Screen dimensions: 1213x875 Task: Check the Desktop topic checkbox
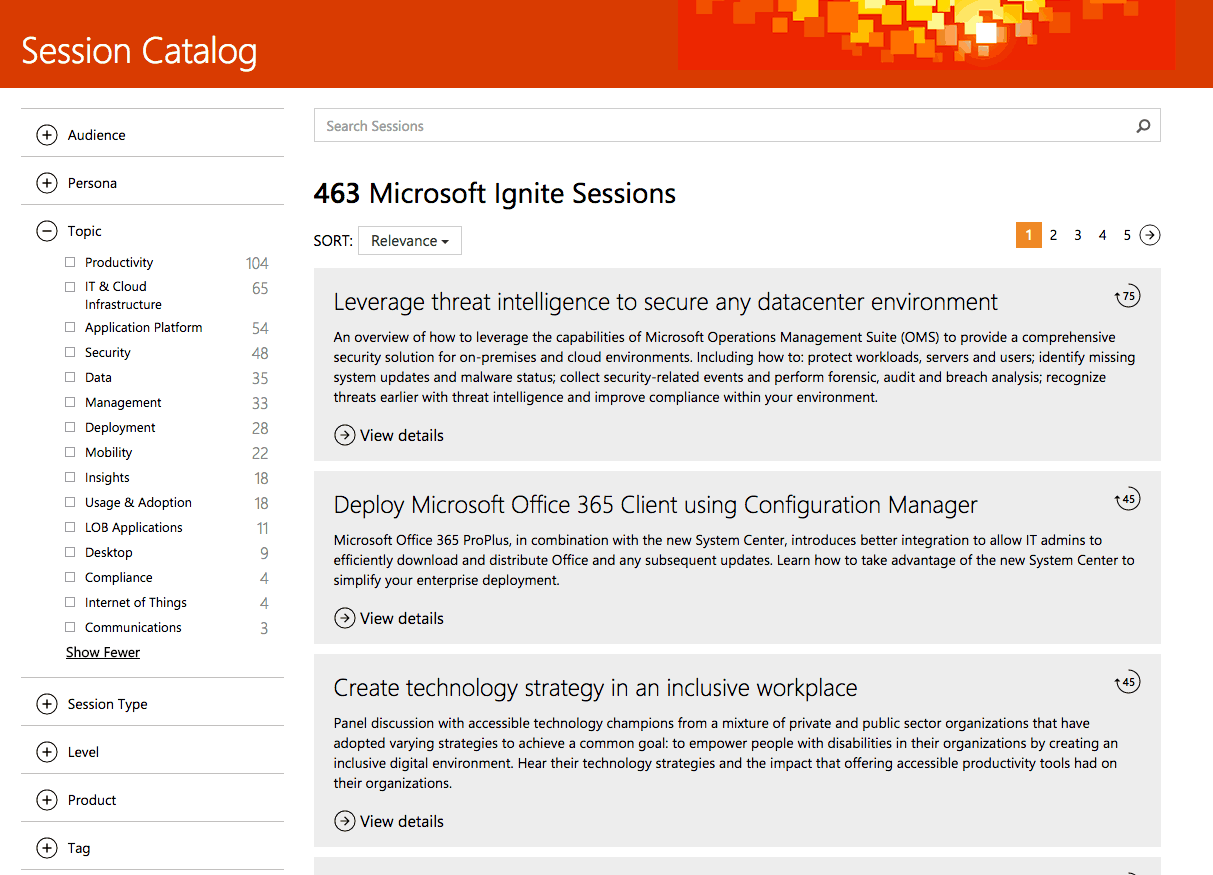pos(70,552)
